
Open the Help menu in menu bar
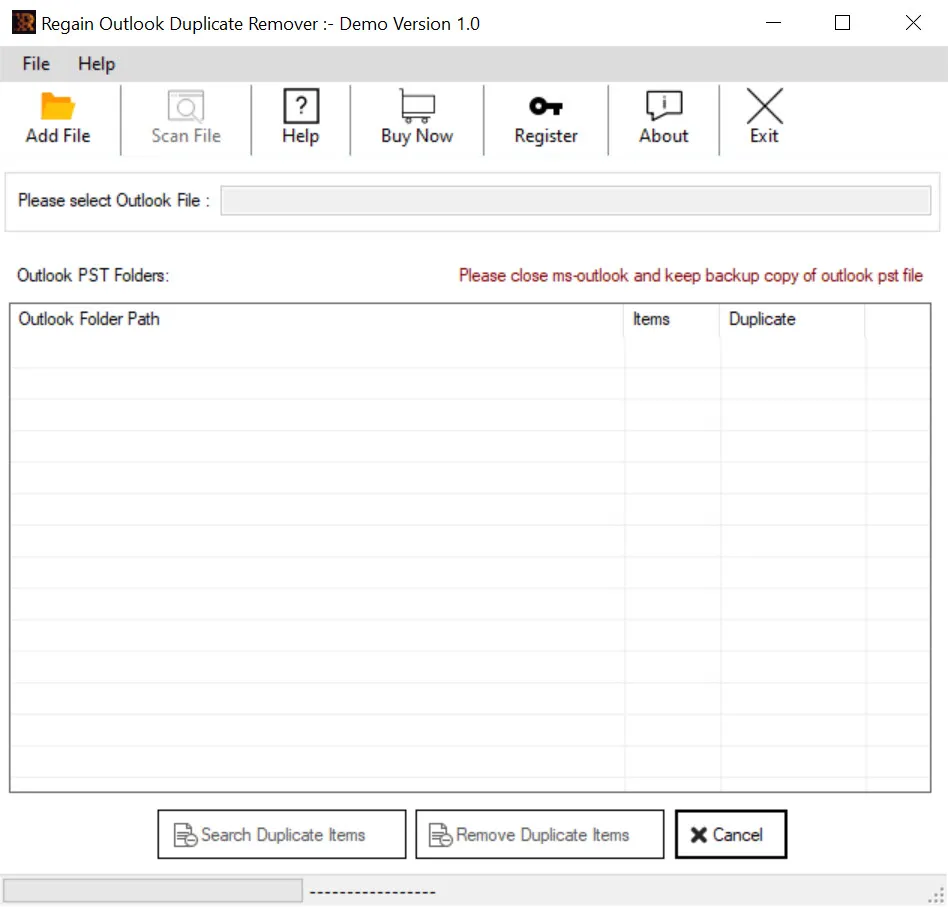pos(96,63)
